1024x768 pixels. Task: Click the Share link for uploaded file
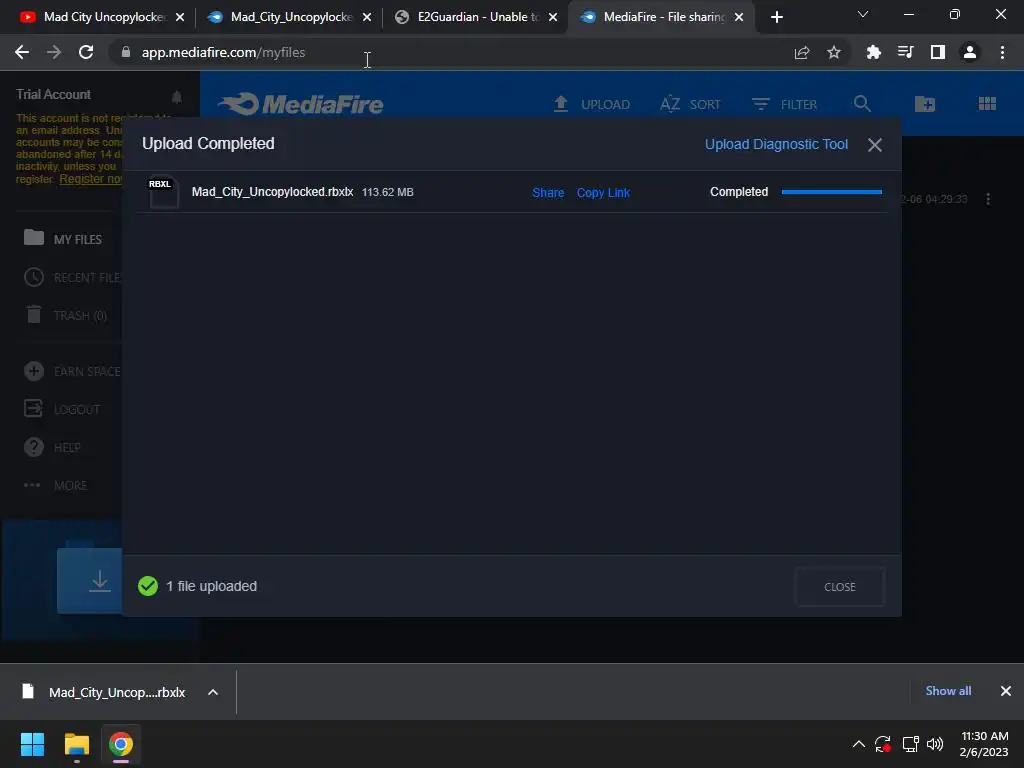[548, 193]
